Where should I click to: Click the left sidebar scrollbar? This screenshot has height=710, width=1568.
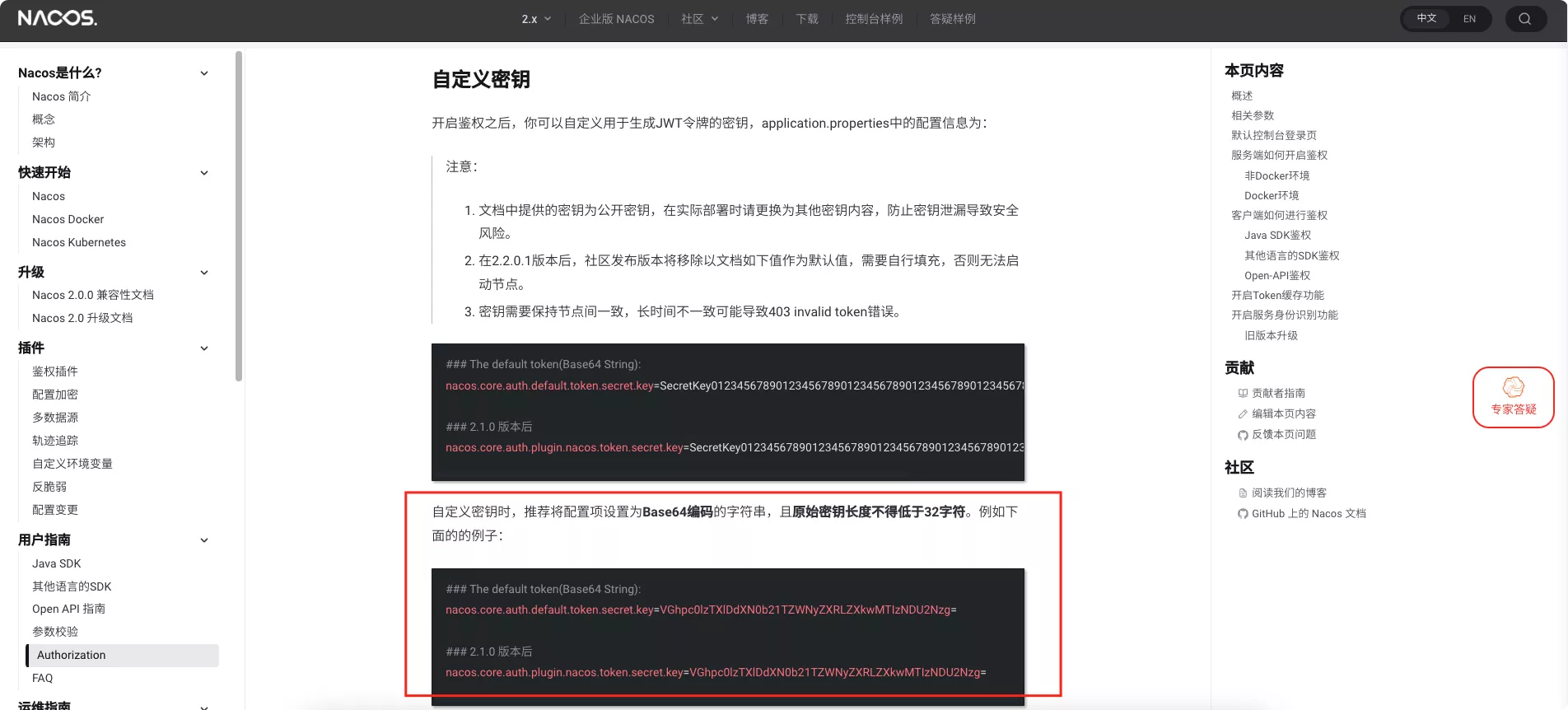pos(239,216)
